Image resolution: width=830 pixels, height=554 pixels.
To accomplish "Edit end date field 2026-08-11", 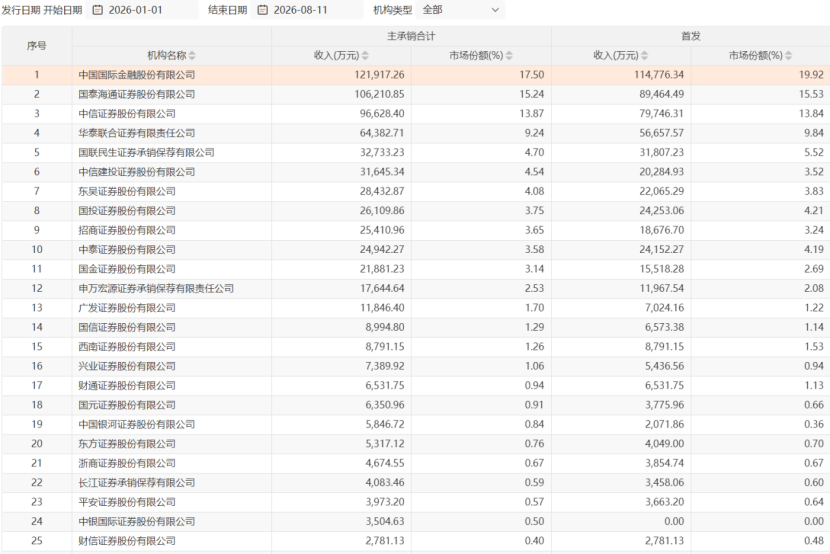I will (x=307, y=10).
